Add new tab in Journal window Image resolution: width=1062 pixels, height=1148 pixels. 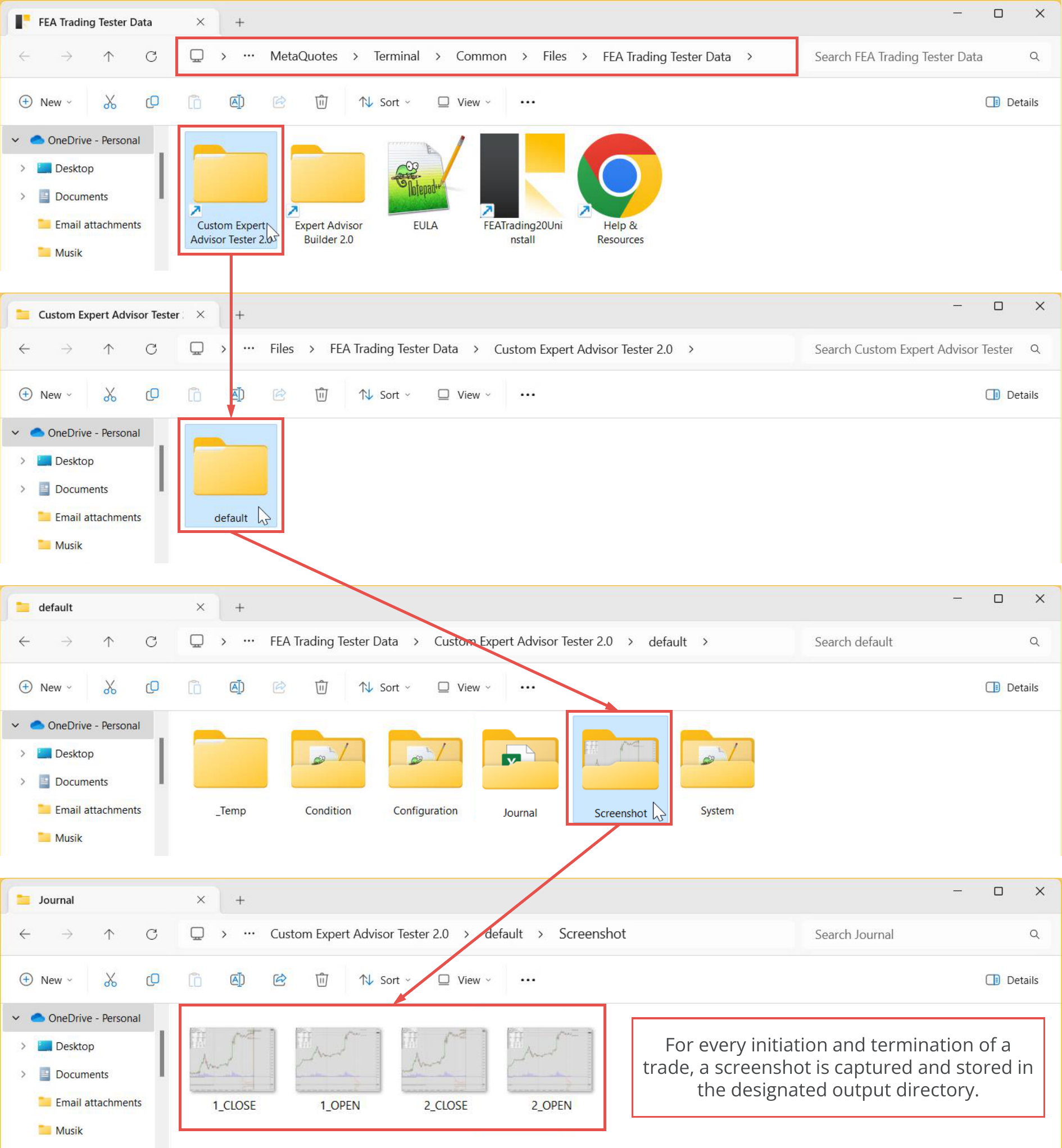pyautogui.click(x=240, y=900)
